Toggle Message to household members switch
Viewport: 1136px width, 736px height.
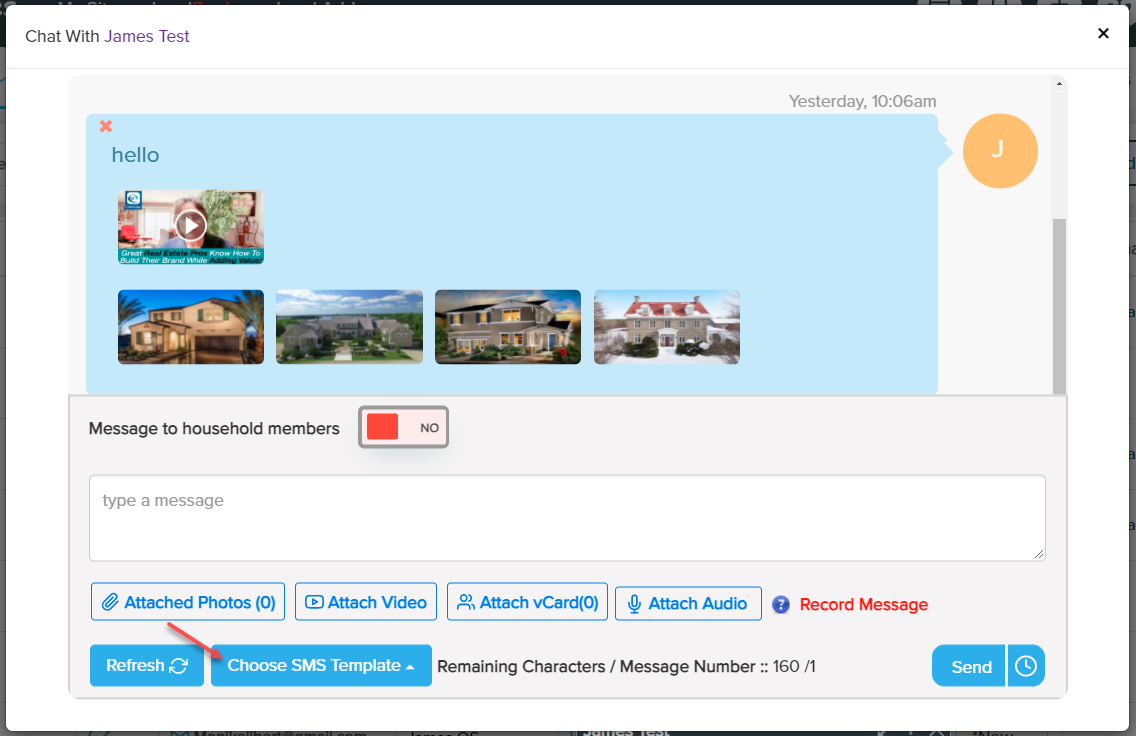click(403, 427)
